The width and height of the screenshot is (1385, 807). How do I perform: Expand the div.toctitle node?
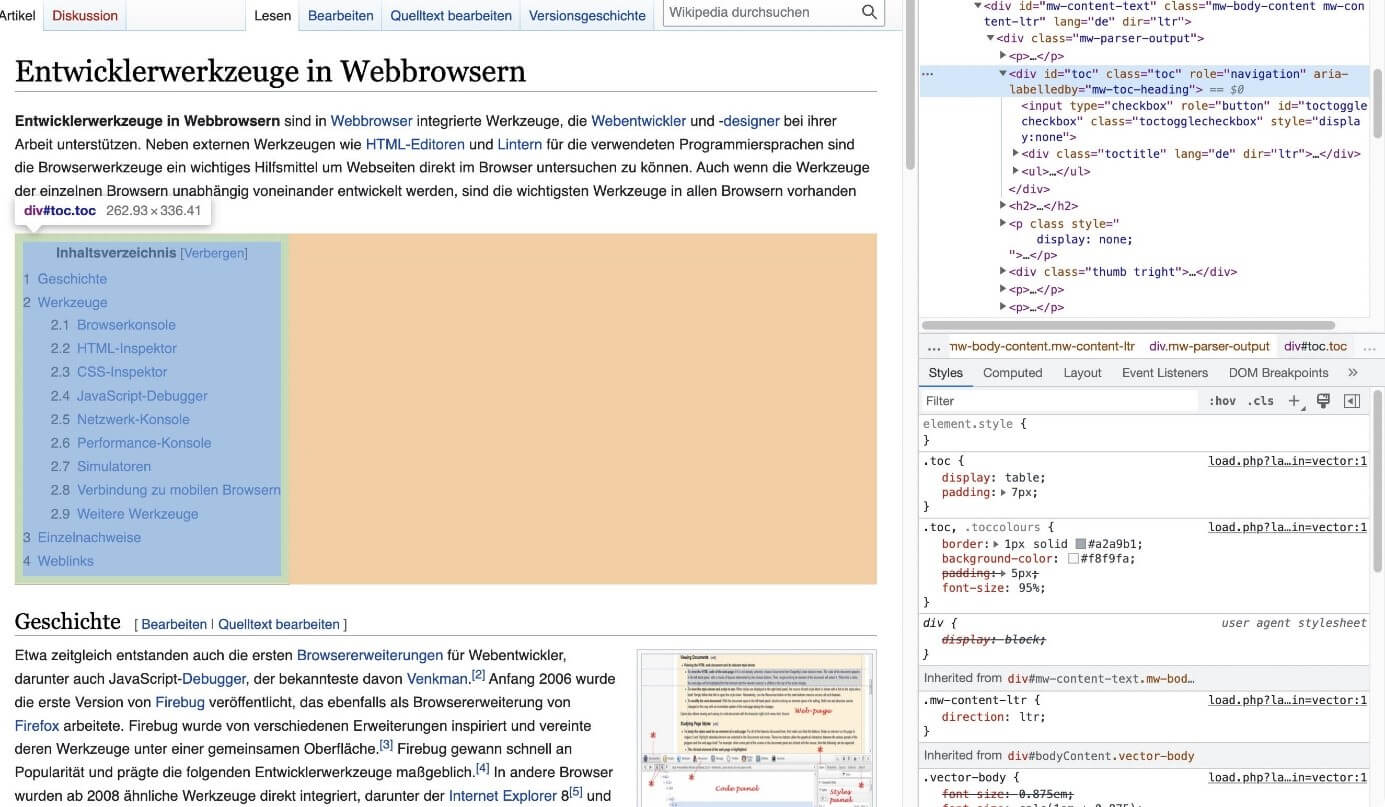1015,154
